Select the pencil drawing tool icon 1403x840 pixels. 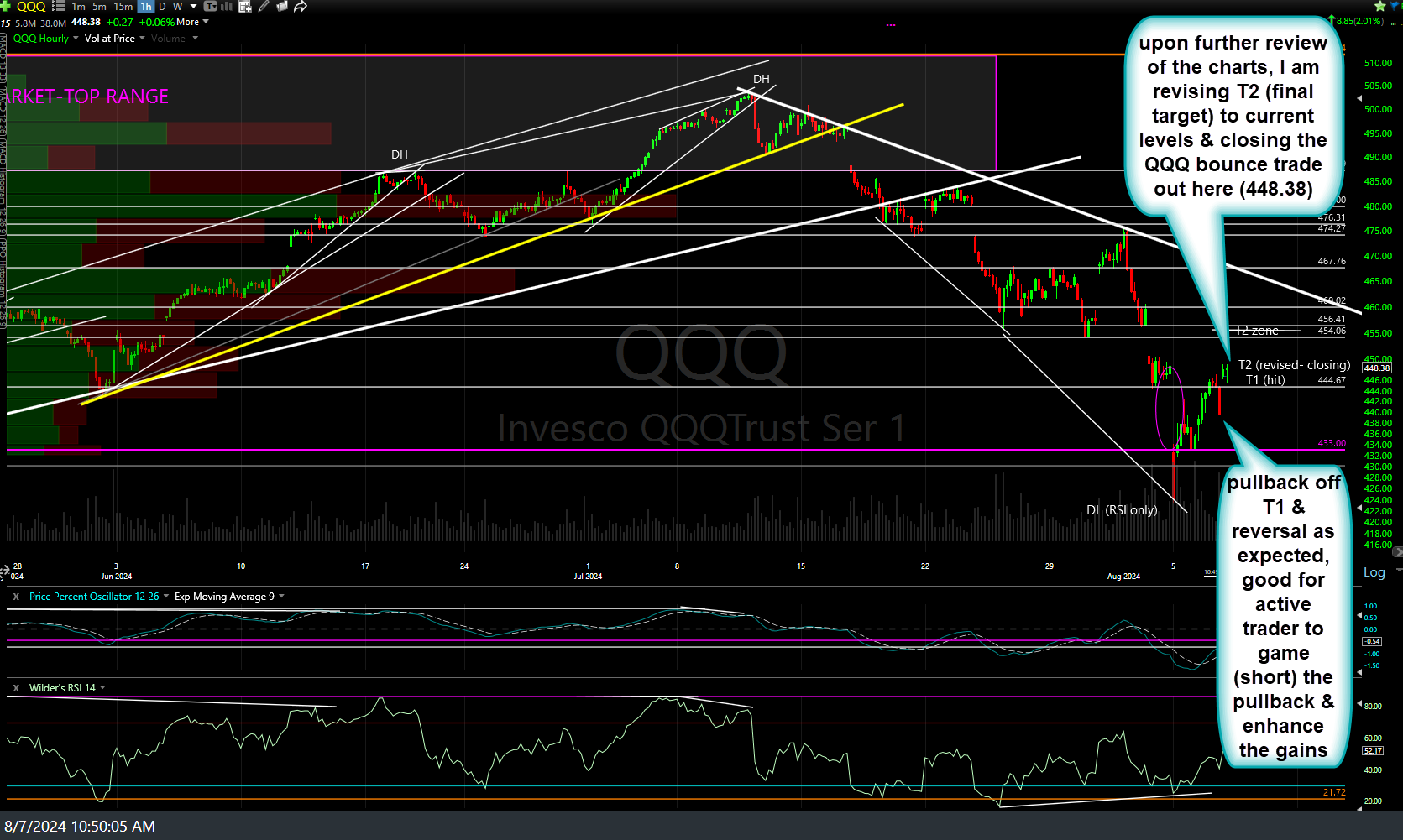point(264,6)
